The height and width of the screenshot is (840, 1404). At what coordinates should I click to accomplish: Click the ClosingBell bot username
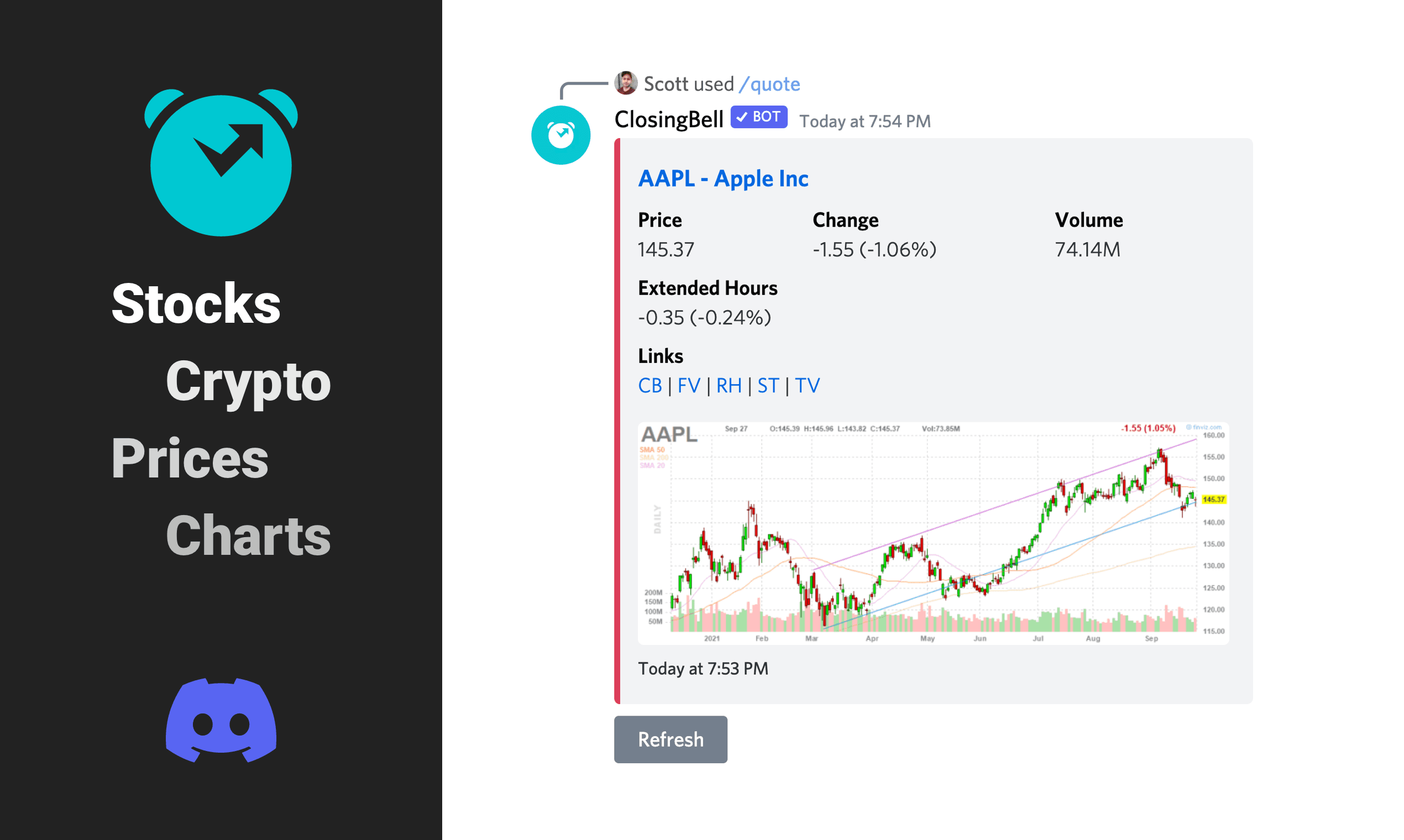pyautogui.click(x=669, y=119)
